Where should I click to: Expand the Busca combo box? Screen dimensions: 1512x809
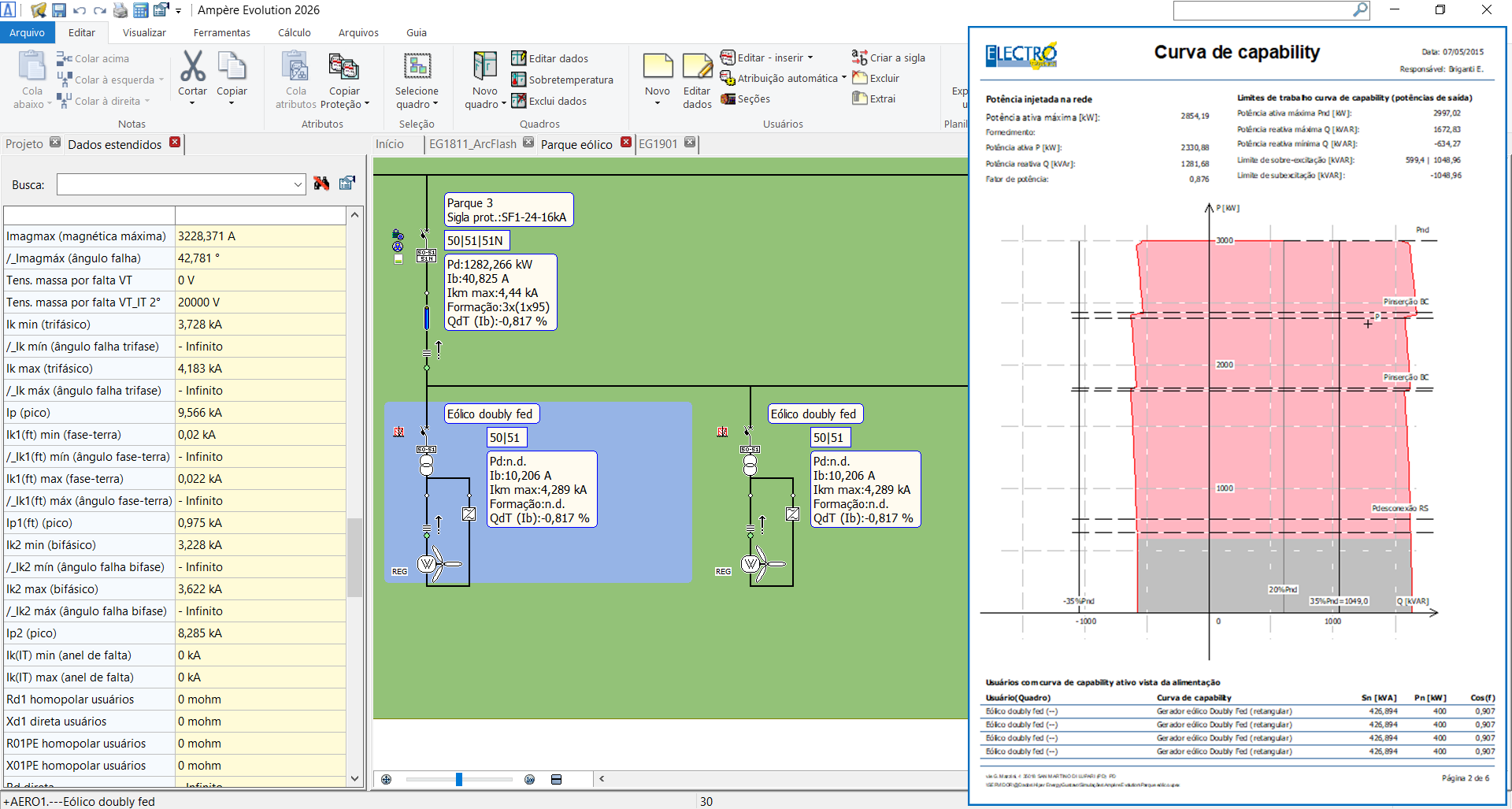click(298, 184)
